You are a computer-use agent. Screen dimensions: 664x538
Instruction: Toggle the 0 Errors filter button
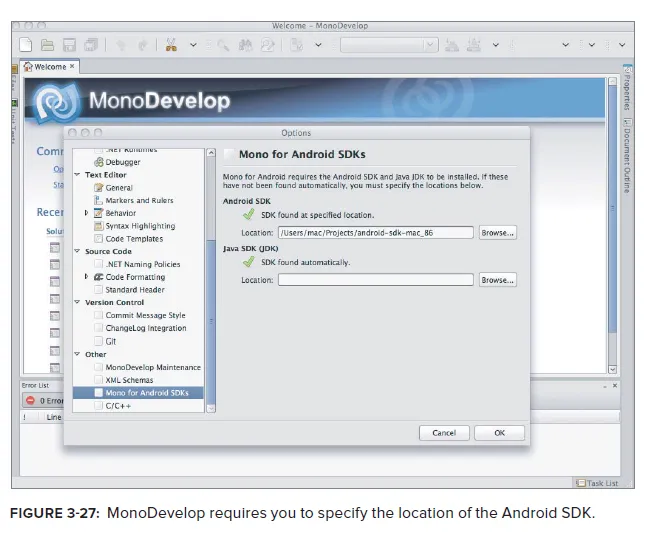tap(43, 400)
